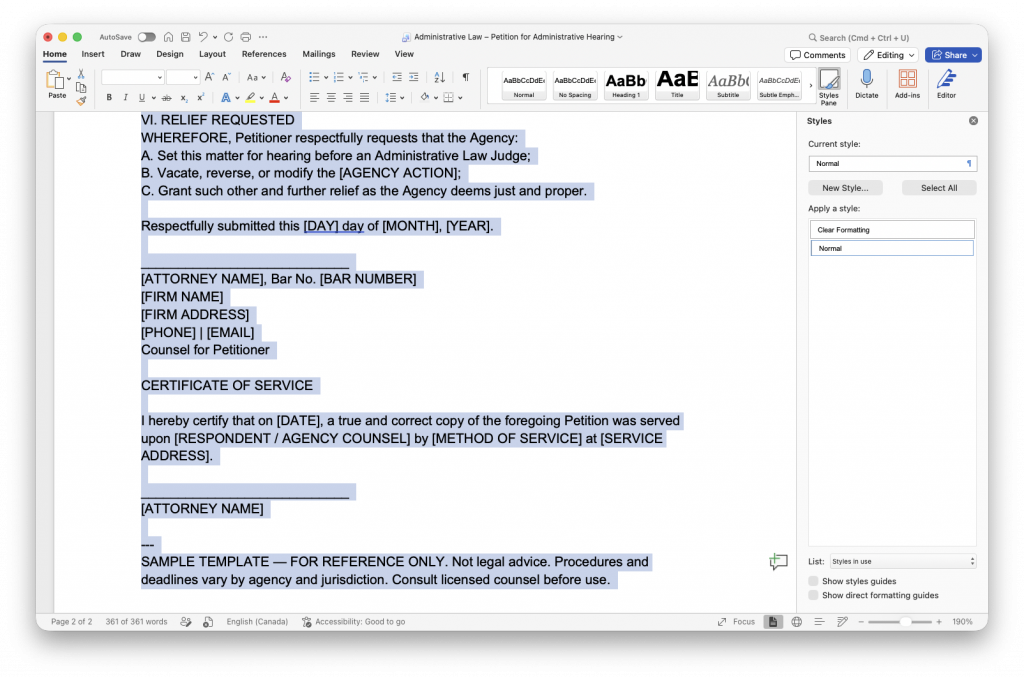1024x678 pixels.
Task: Decrease paragraph indent
Action: coord(396,77)
